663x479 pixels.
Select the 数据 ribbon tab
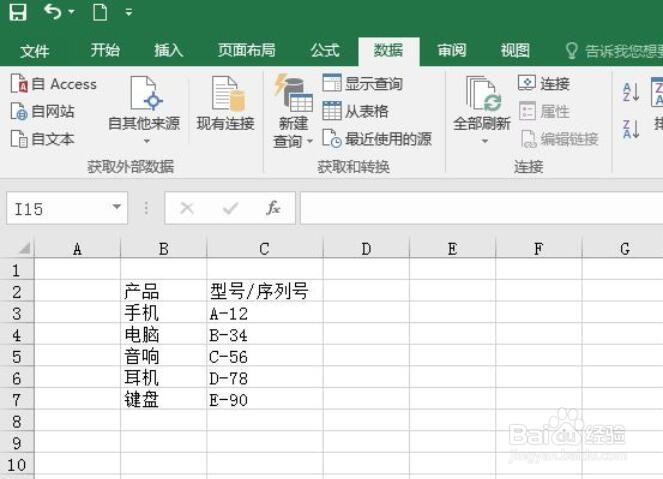389,51
